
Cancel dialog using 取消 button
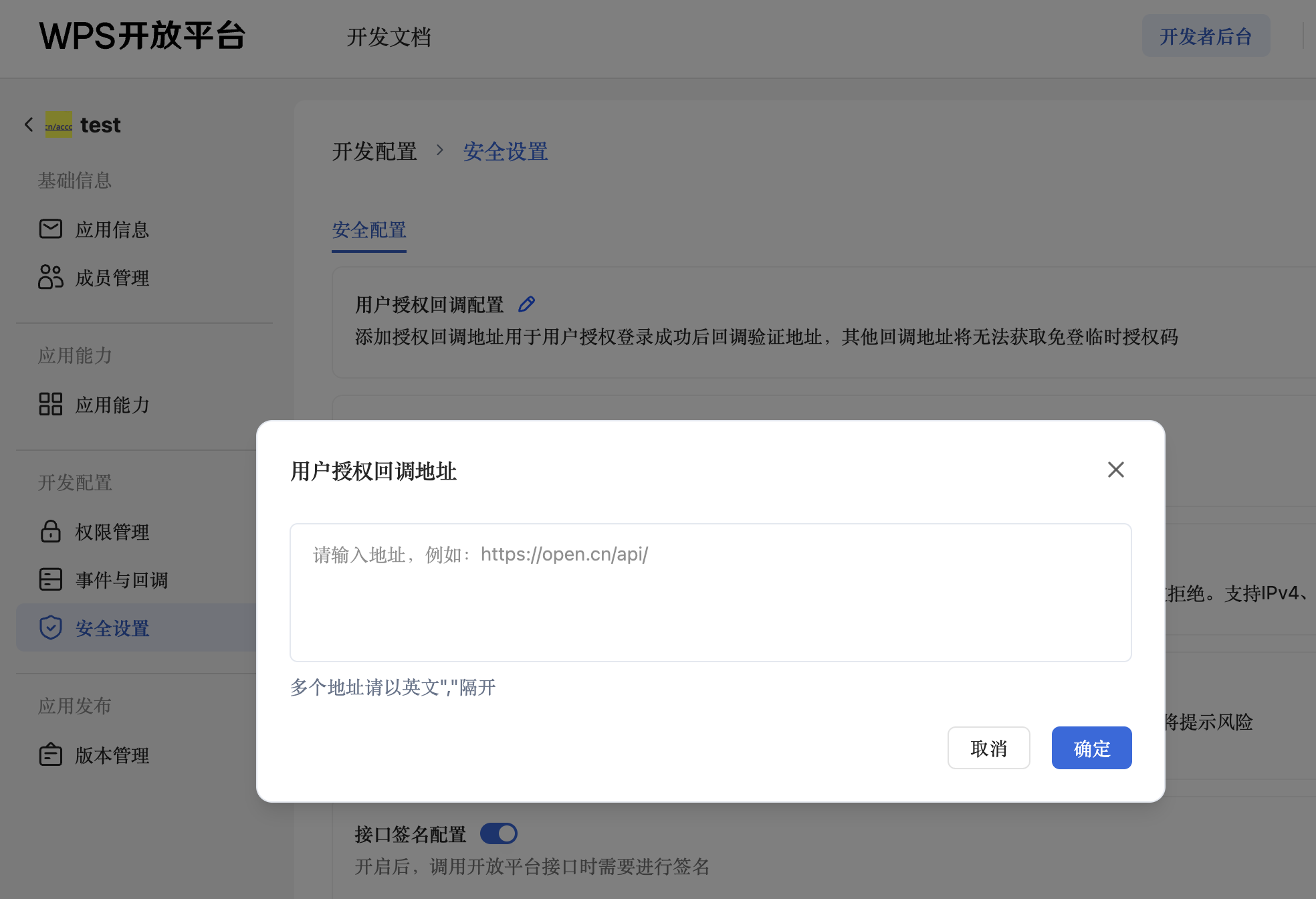point(988,748)
